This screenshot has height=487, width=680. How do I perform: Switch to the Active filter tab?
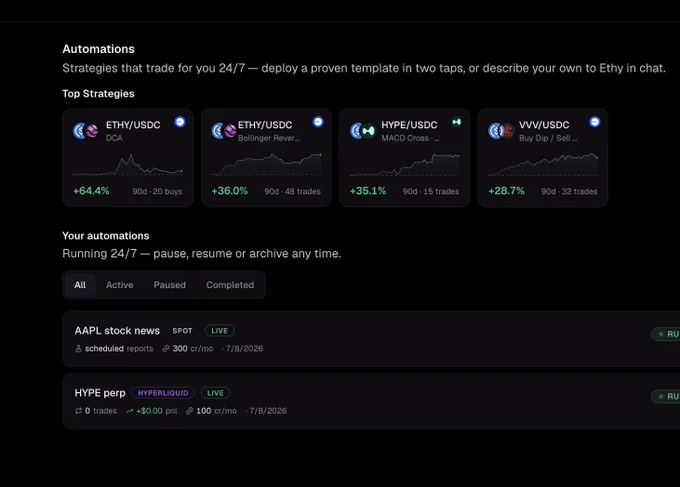pos(120,285)
